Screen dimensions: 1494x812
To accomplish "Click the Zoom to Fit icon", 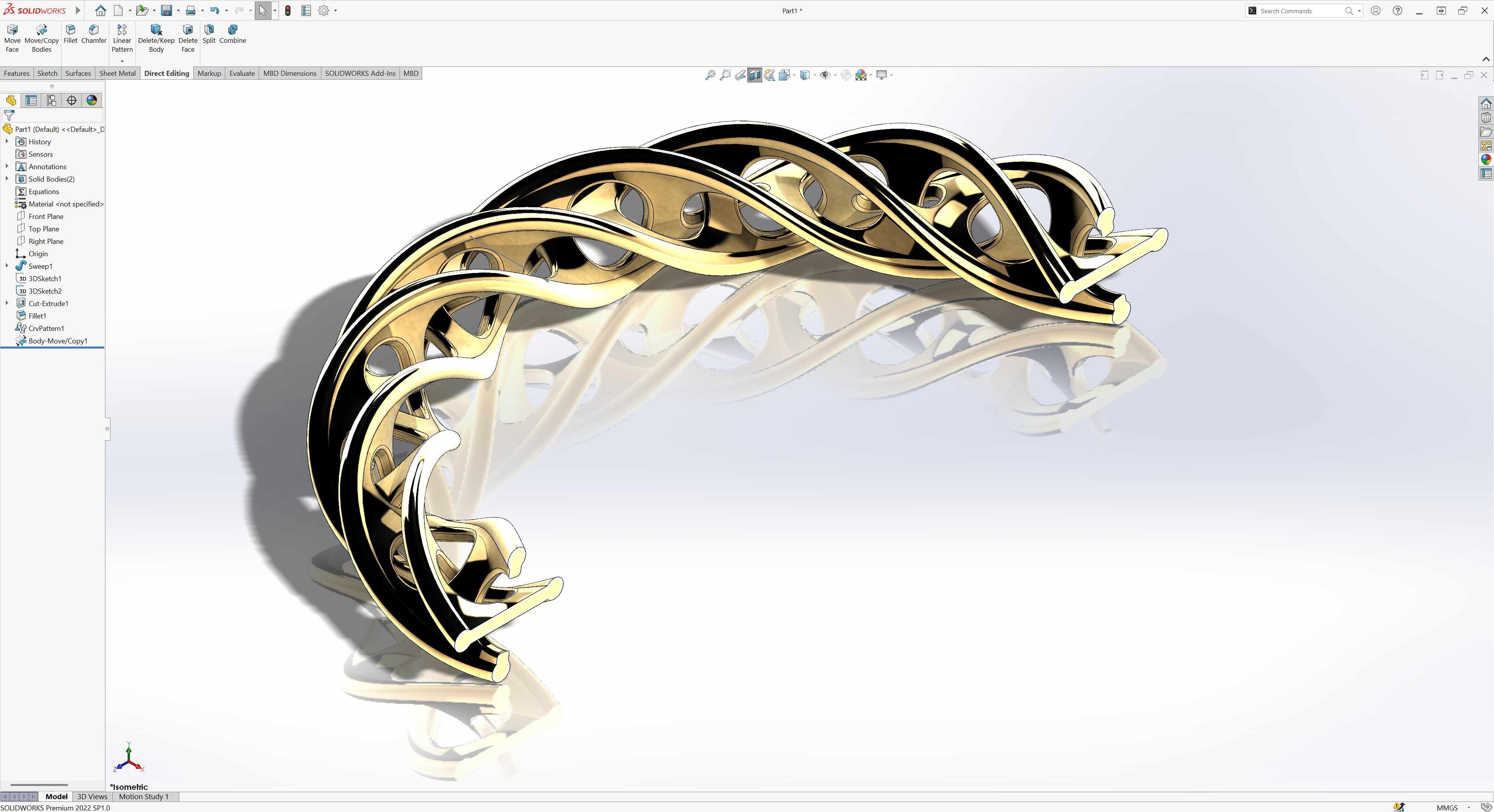I will point(710,75).
